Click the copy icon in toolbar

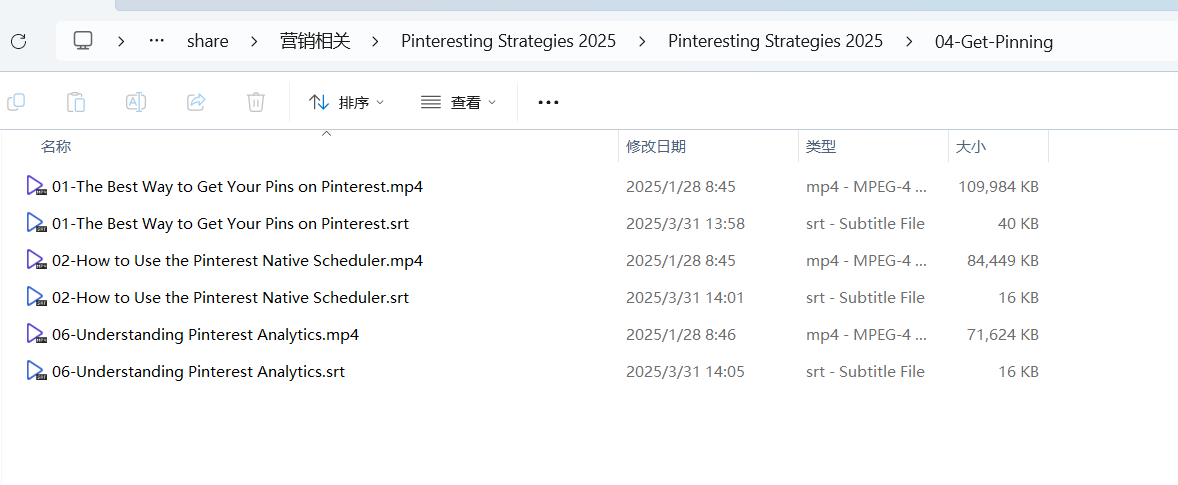pos(16,102)
